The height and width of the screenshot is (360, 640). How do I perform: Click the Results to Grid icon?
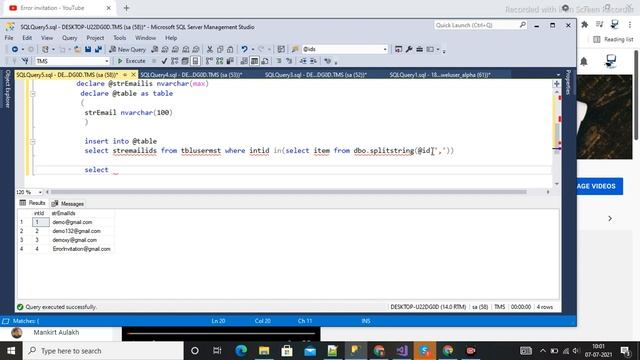tap(254, 61)
